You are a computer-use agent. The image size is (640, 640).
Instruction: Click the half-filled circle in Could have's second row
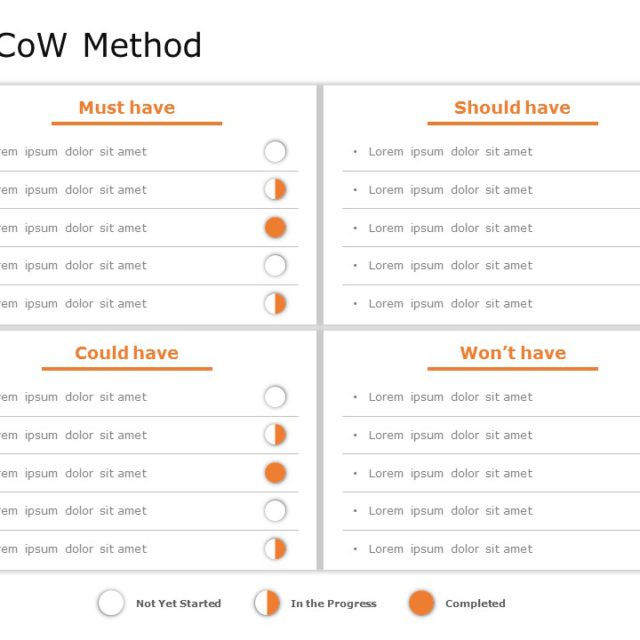(x=275, y=435)
